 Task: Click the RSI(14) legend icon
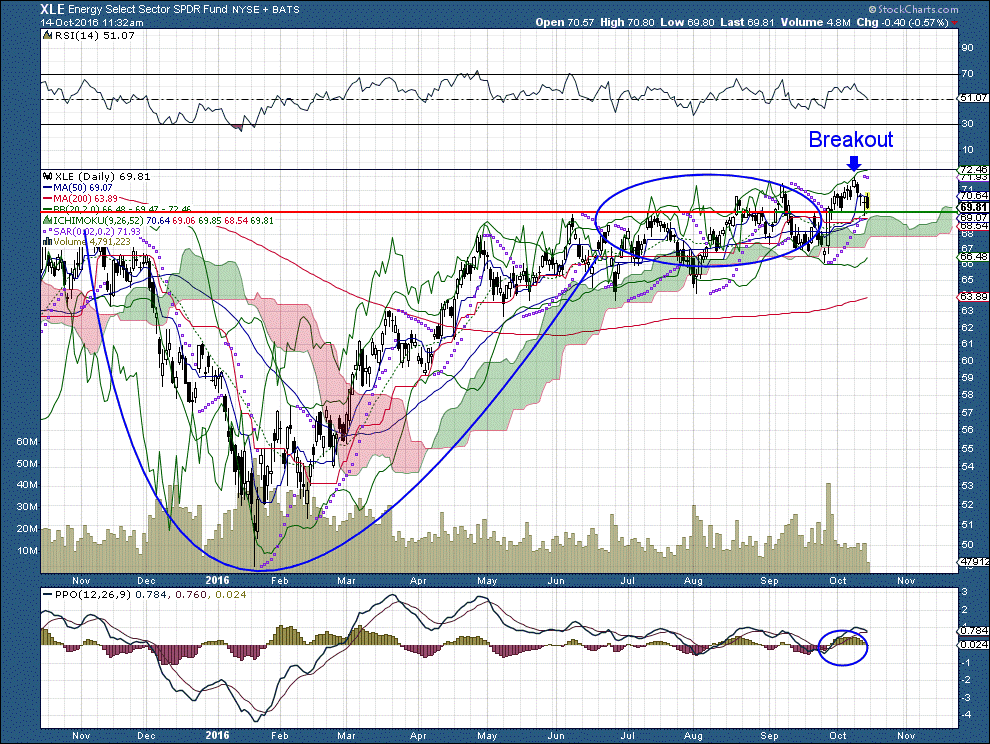tap(47, 35)
